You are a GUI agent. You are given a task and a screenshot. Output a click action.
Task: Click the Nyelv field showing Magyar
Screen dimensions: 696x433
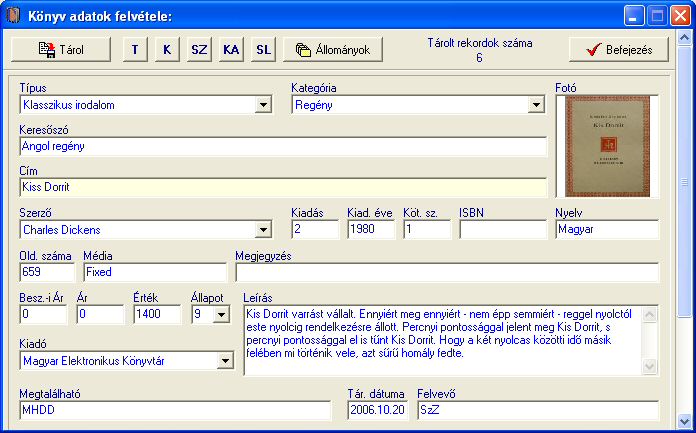tap(607, 230)
